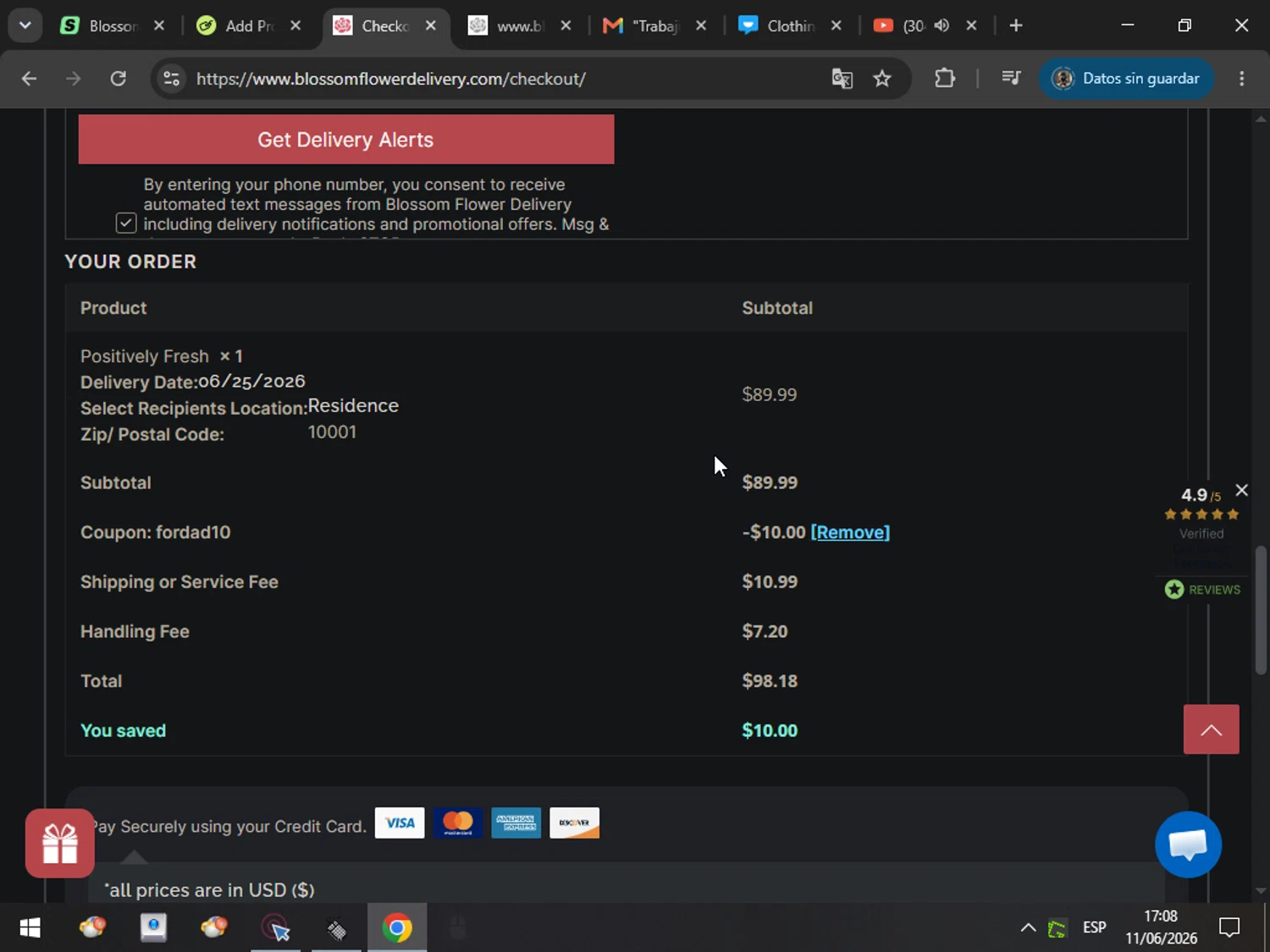The width and height of the screenshot is (1270, 952).
Task: Click the American Express logo
Action: click(516, 823)
